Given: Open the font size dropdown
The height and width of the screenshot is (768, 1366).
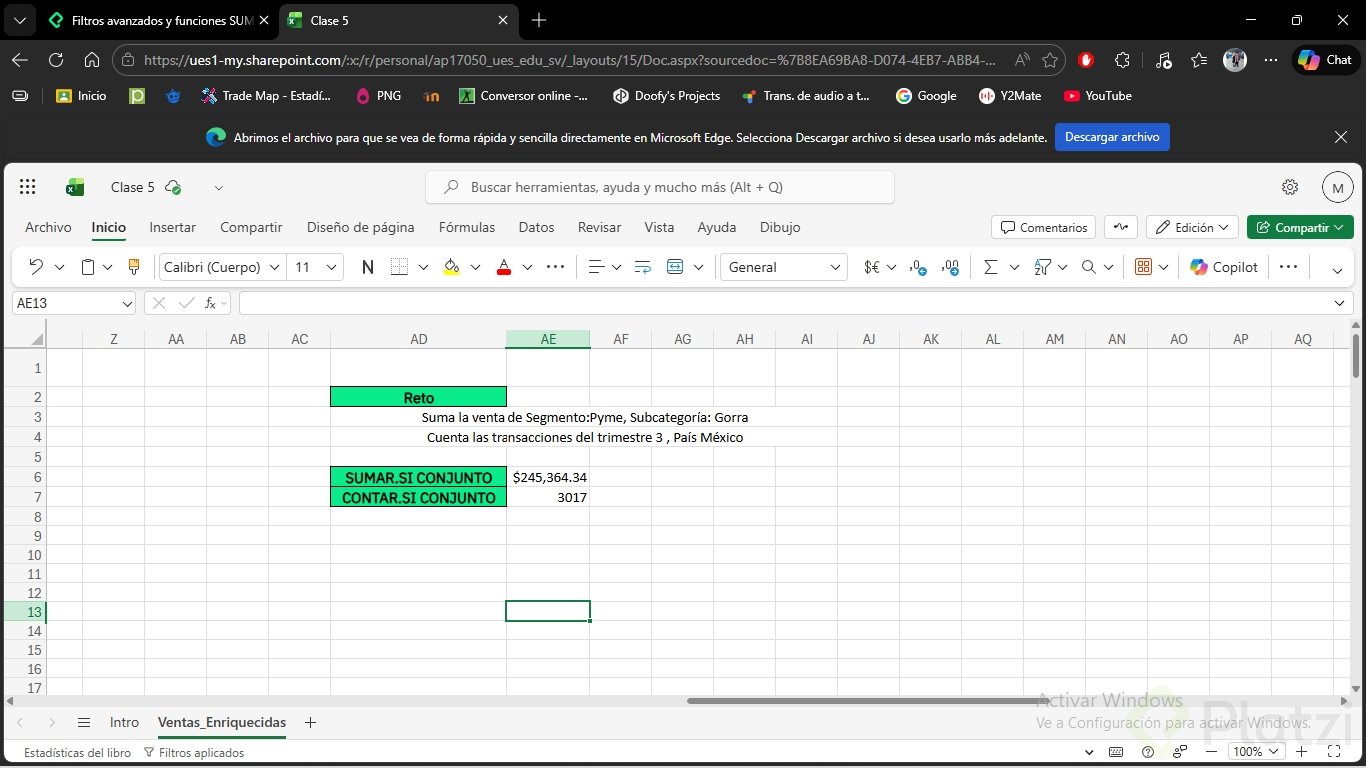Looking at the screenshot, I should 332,267.
